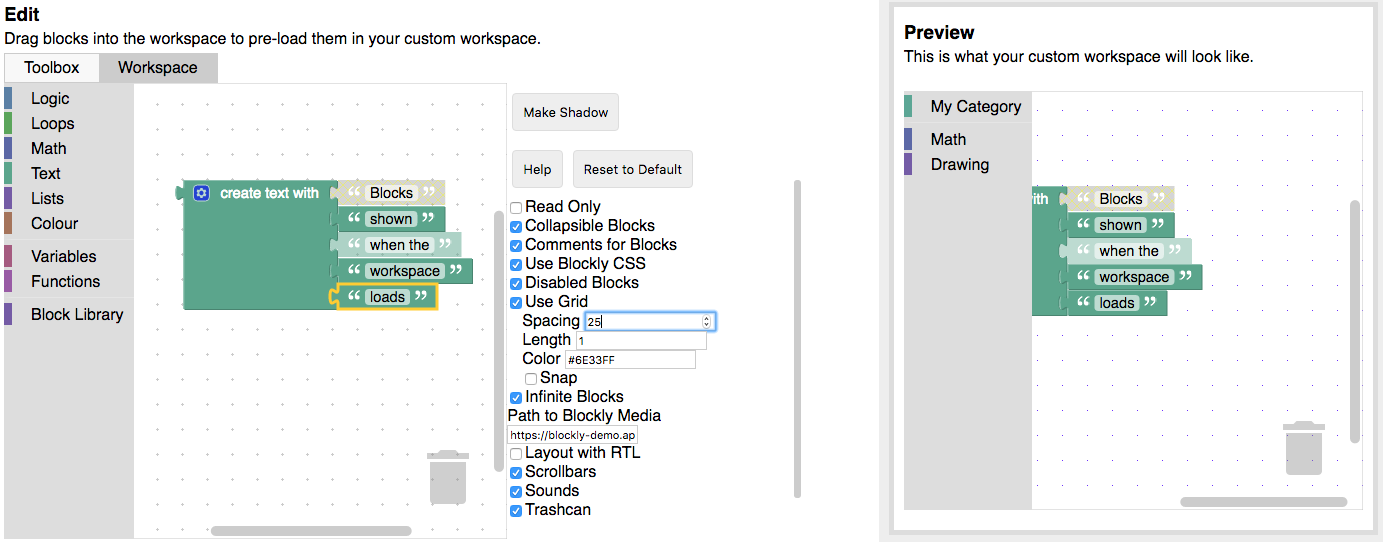1383x542 pixels.
Task: Click the grid Spacing stepper arrows
Action: click(707, 321)
